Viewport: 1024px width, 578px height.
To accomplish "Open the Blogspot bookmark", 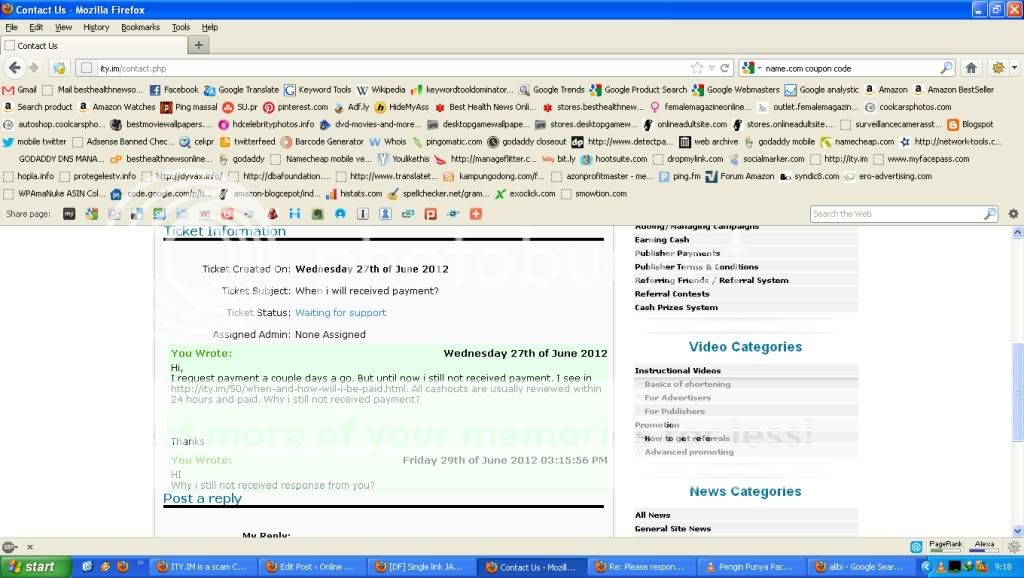I will 970,124.
